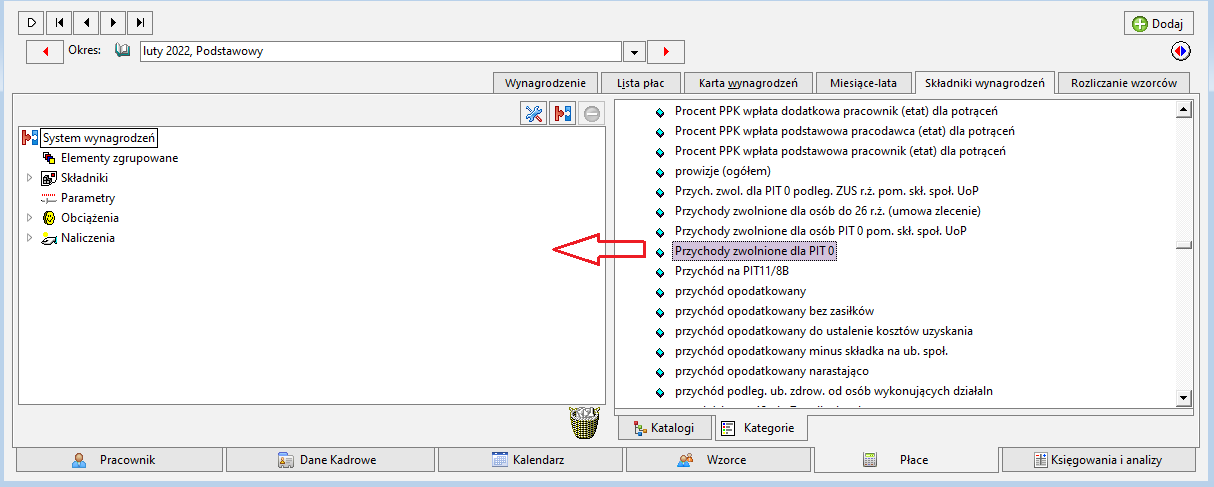Click the Składniki node icon

coord(48,178)
